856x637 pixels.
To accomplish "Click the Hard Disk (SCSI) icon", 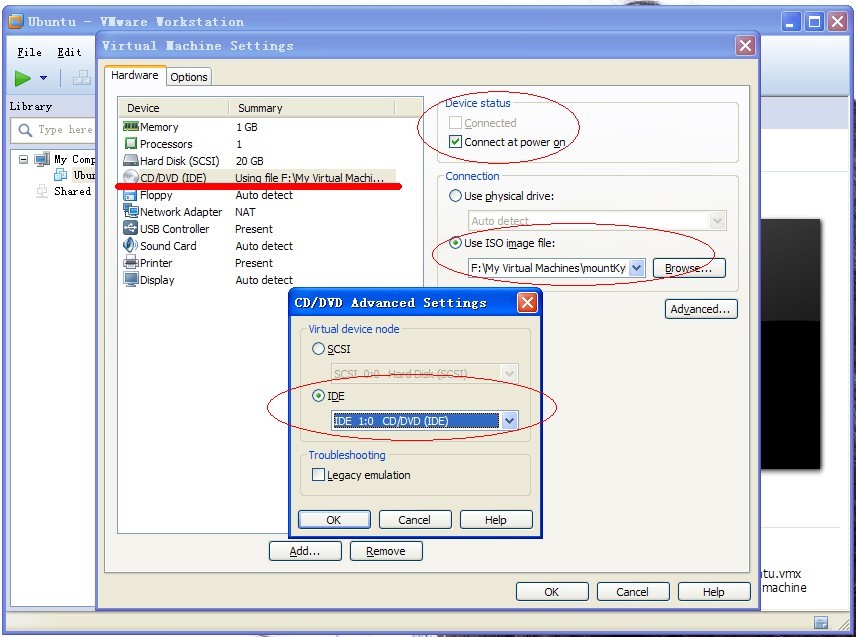I will (130, 160).
